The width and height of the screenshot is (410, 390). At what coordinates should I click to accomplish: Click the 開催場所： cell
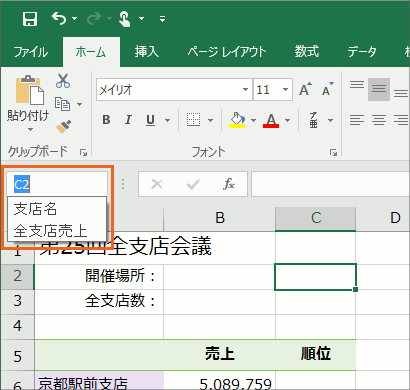[x=99, y=277]
